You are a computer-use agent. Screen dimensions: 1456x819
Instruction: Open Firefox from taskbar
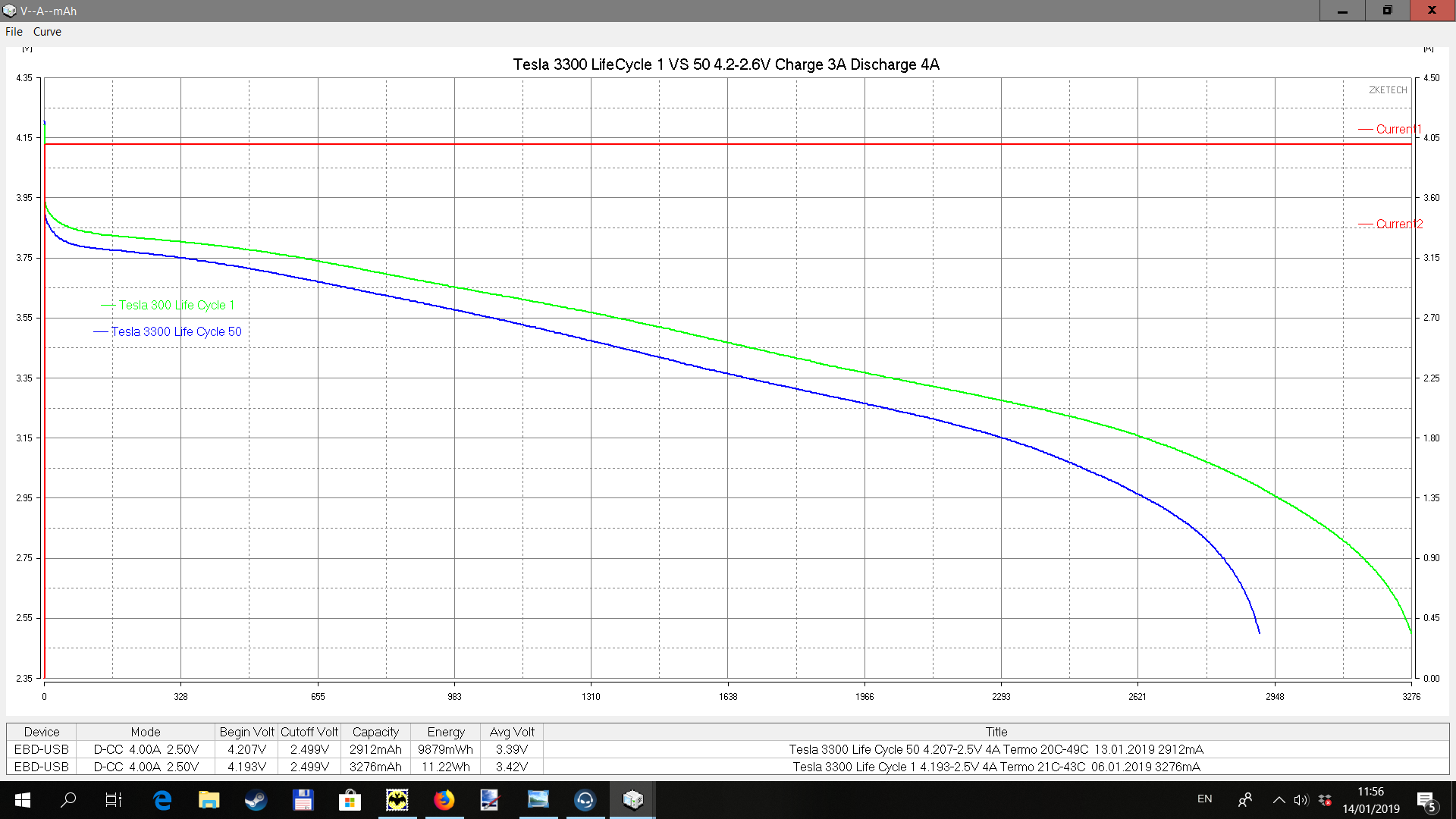[444, 799]
